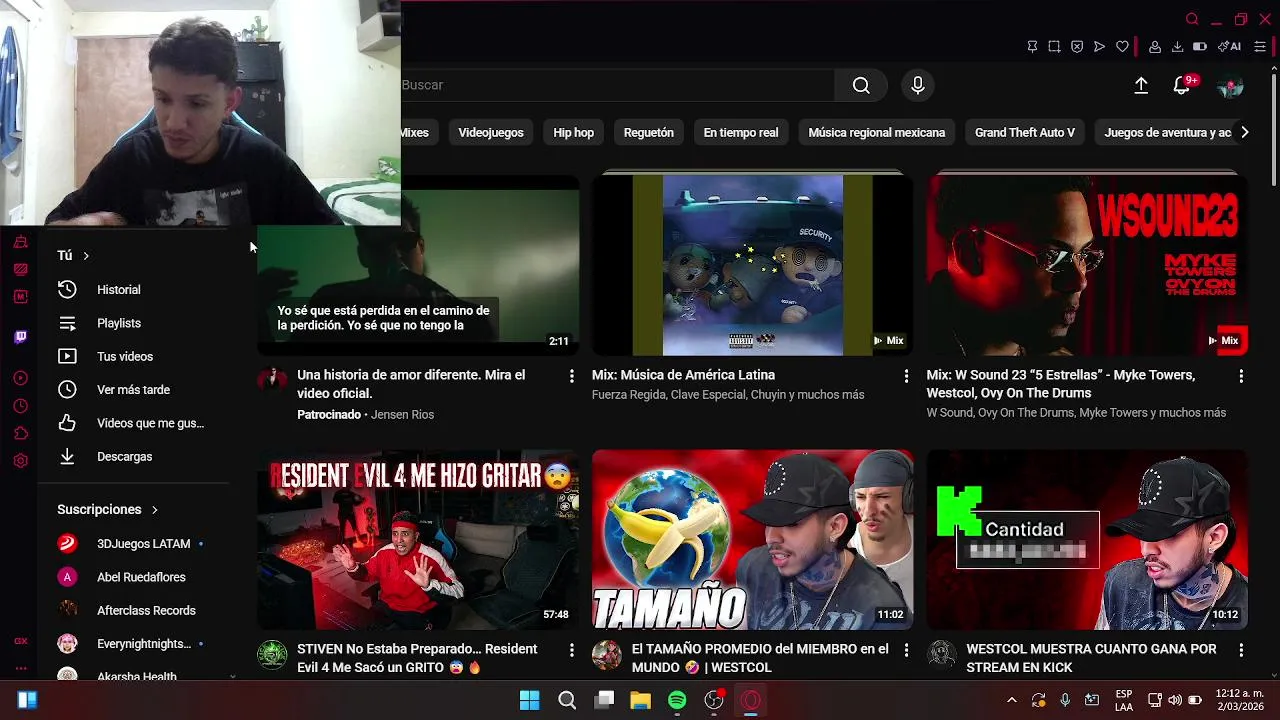This screenshot has width=1280, height=720.
Task: Open the Abel Ruedaflores subscription
Action: click(133, 577)
